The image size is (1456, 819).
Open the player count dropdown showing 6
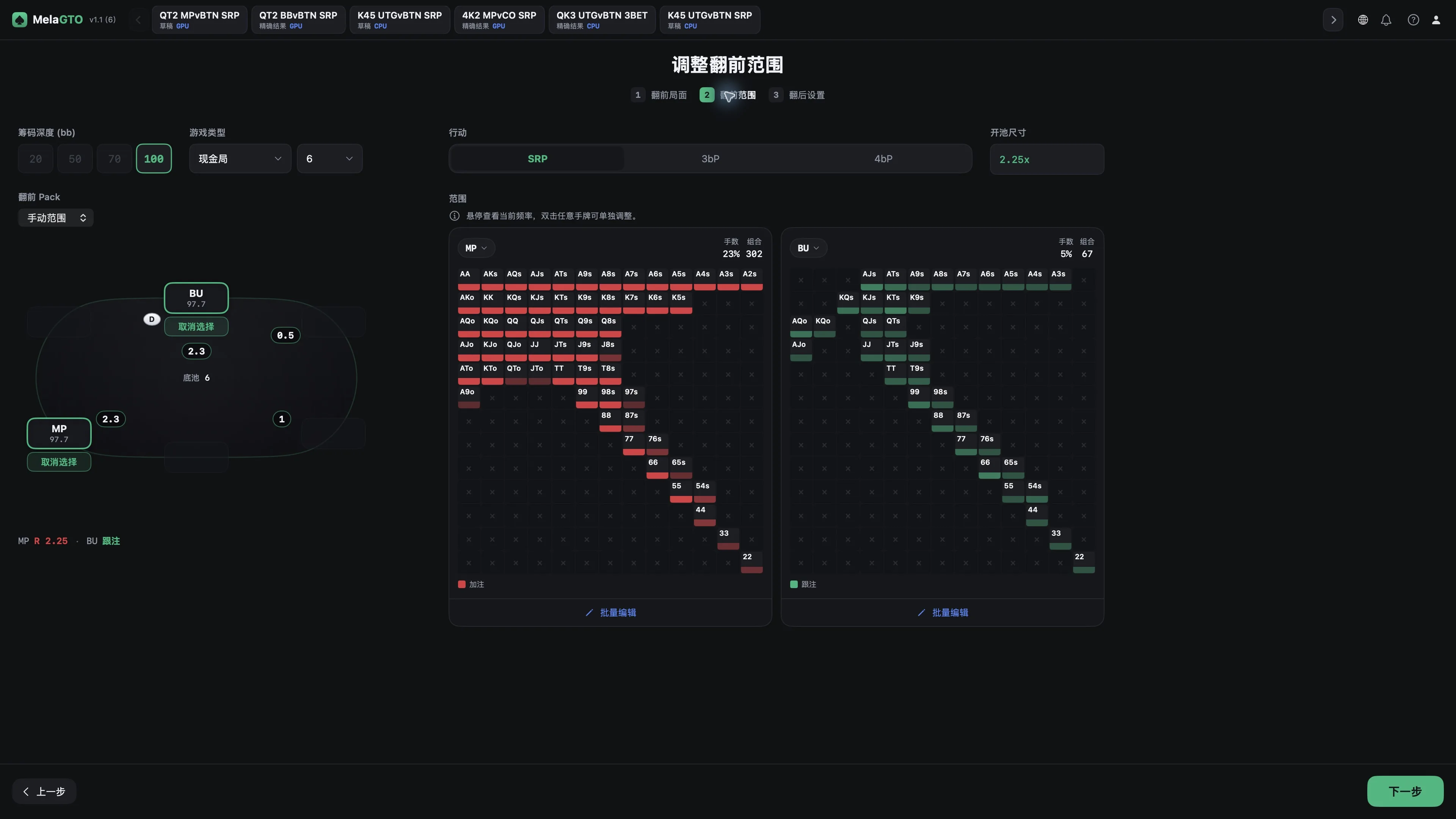coord(329,159)
